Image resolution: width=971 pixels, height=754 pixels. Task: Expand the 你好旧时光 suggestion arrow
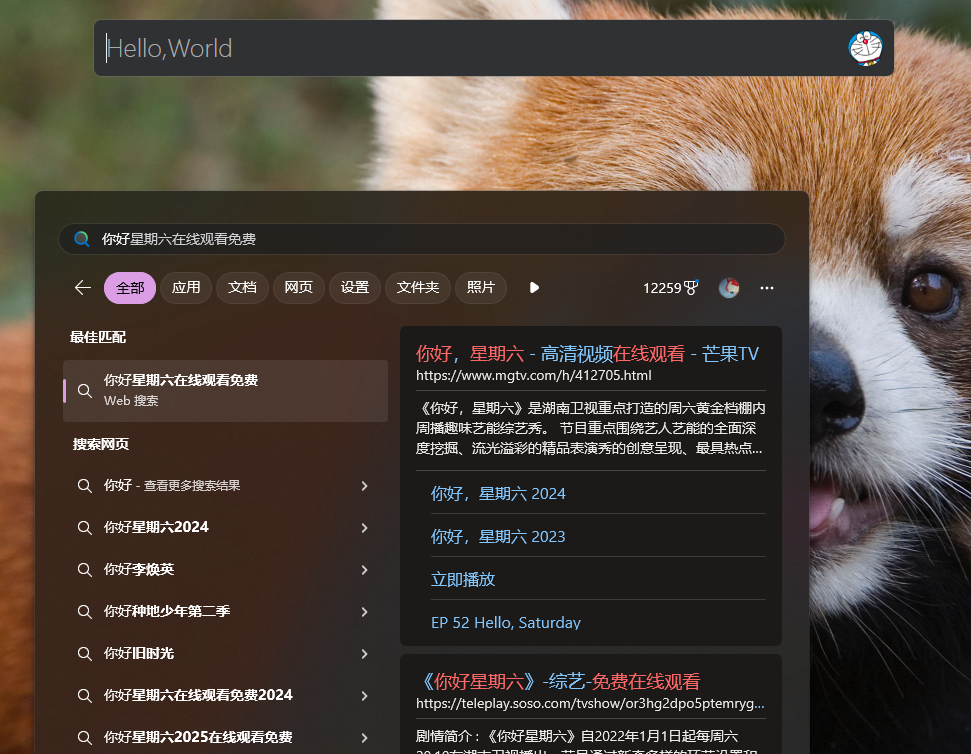coord(364,654)
